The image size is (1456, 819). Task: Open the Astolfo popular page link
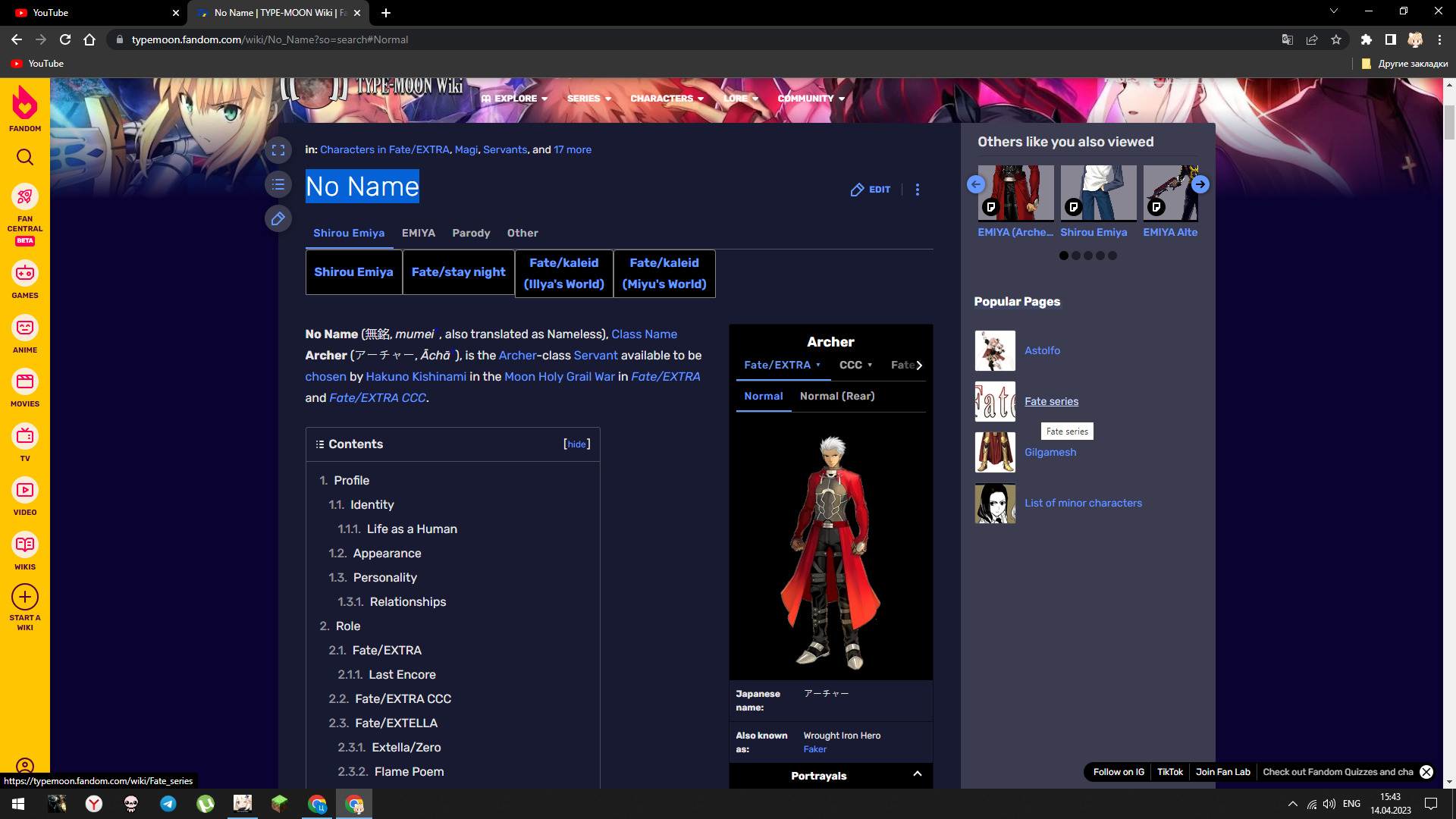[x=1042, y=350]
